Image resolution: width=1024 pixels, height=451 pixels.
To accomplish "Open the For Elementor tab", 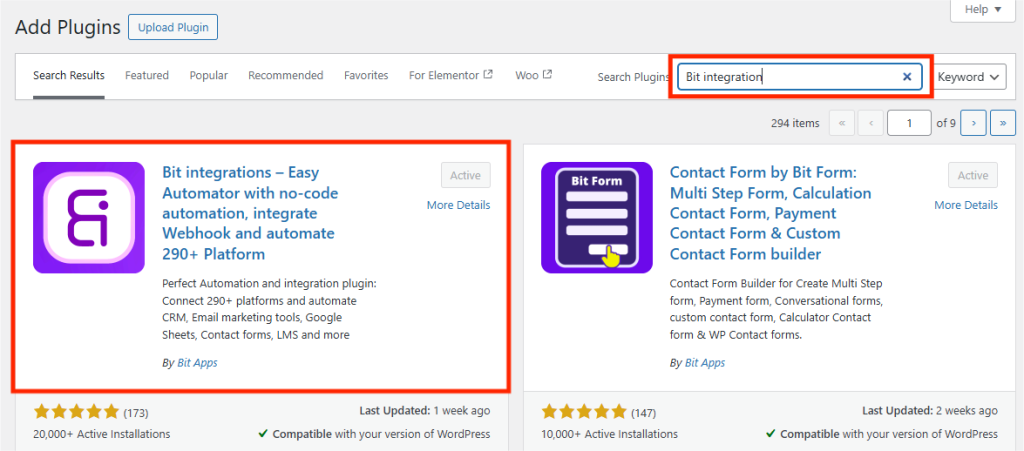I will point(451,76).
